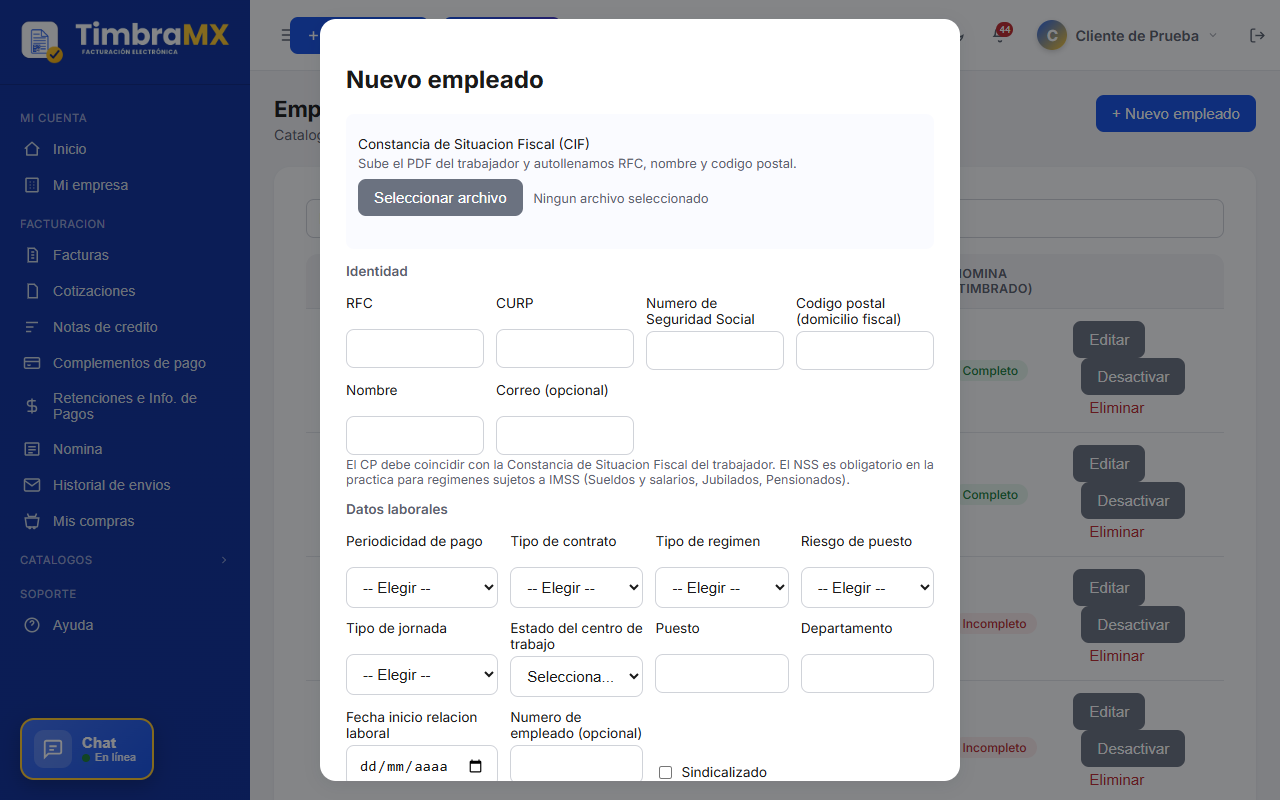Viewport: 1280px width, 800px height.
Task: Open the Tipo de contrato dropdown
Action: tap(577, 588)
